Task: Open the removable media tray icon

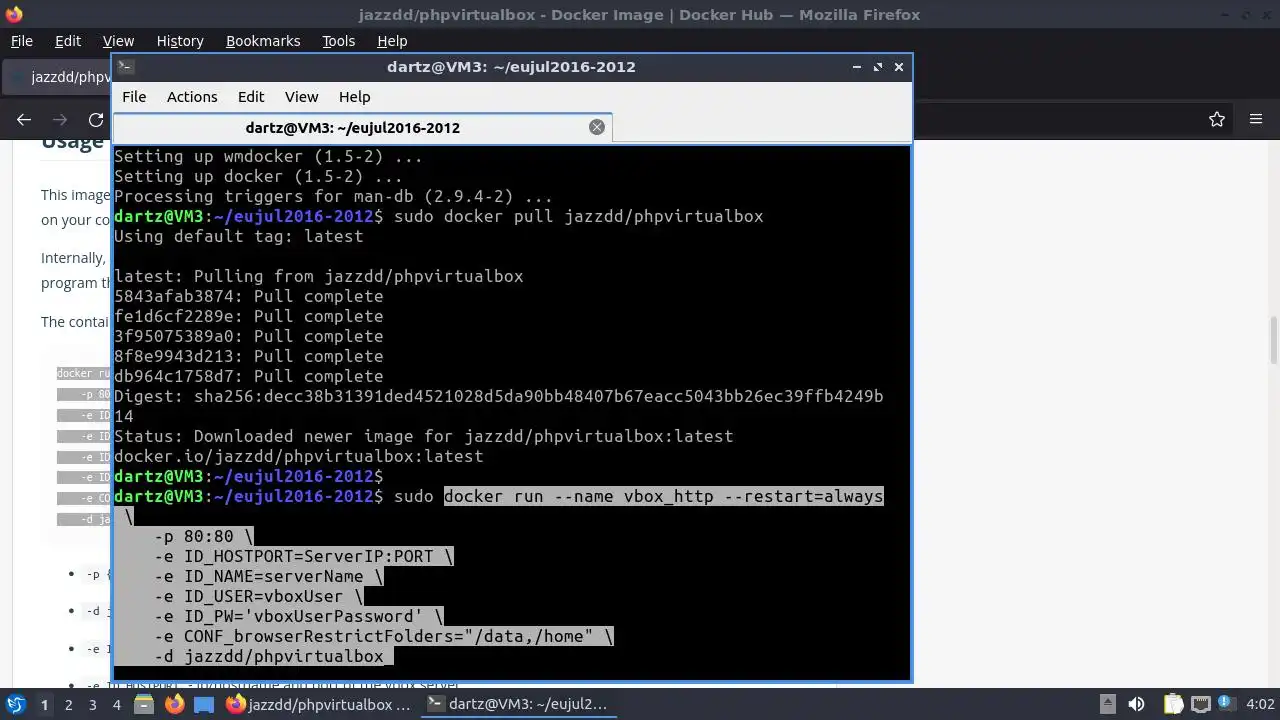Action: point(1107,704)
